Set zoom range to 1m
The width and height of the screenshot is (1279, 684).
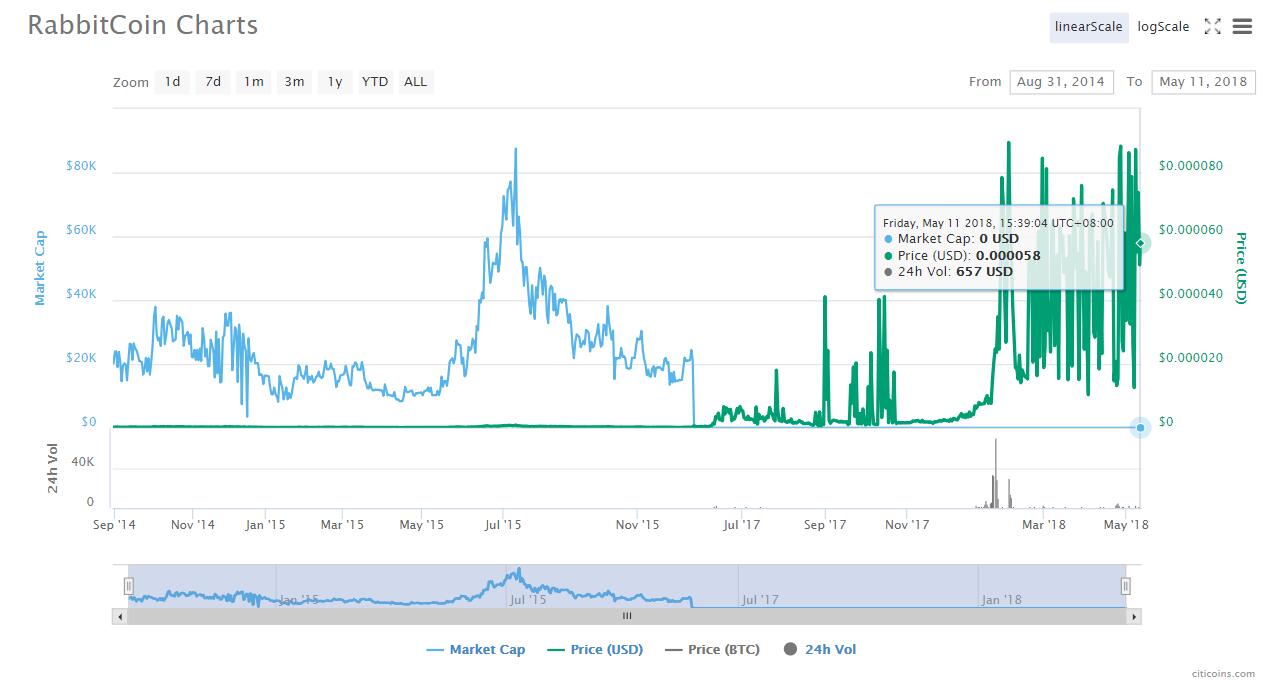[254, 82]
